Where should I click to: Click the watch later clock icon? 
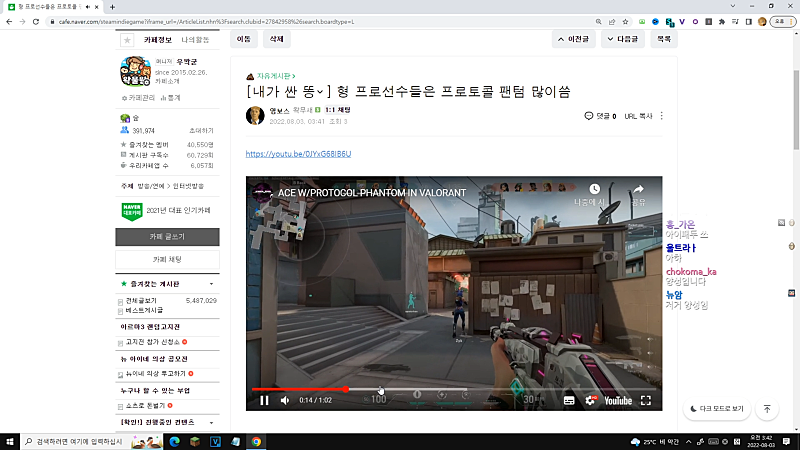(x=594, y=189)
